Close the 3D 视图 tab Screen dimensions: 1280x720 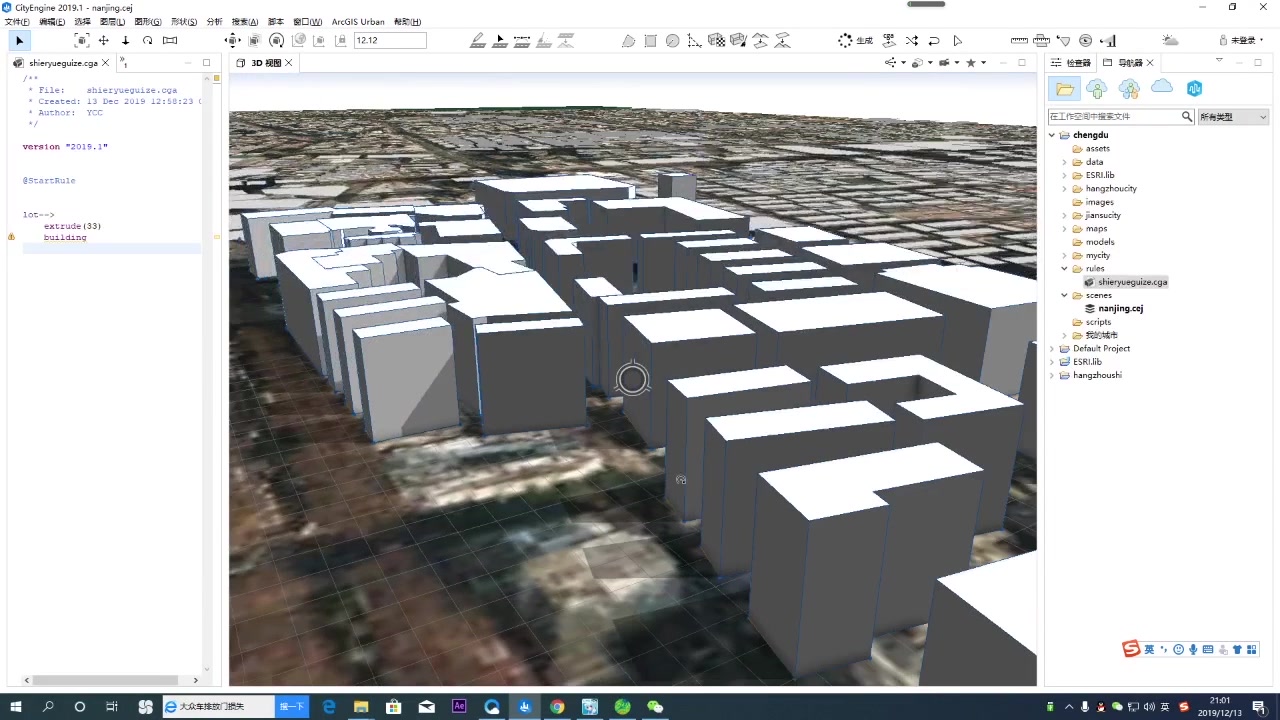[289, 63]
